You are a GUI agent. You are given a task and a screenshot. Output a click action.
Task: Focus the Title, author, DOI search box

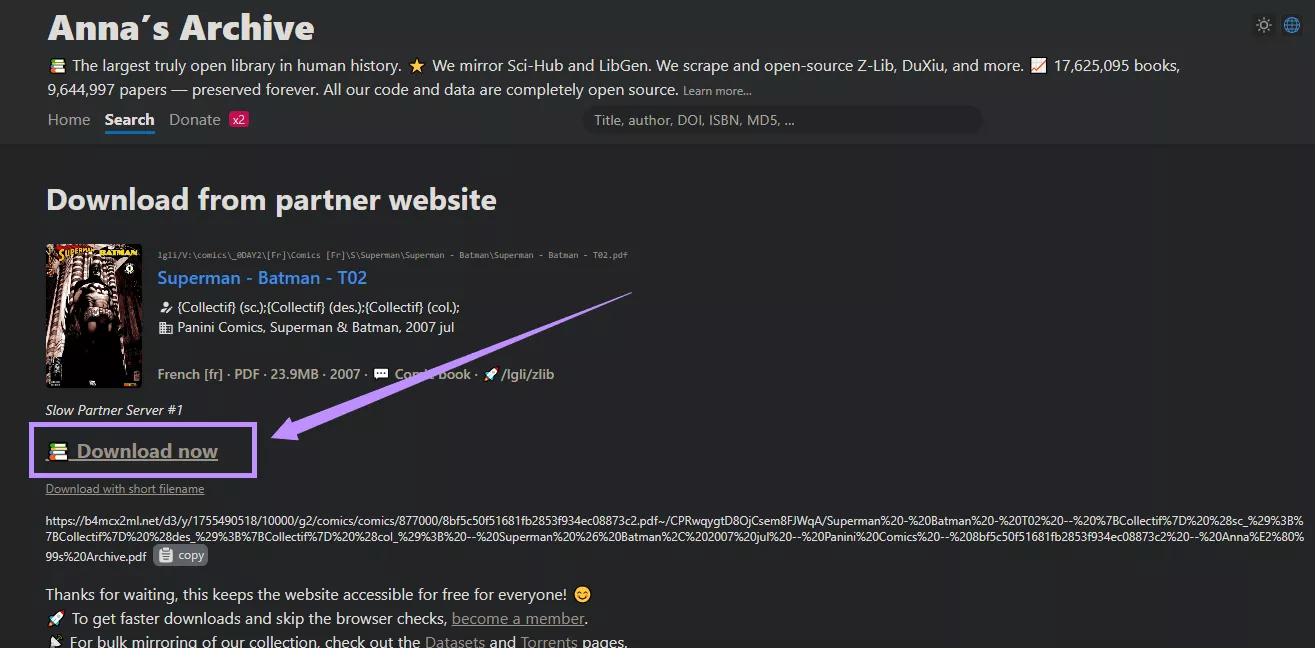point(782,120)
